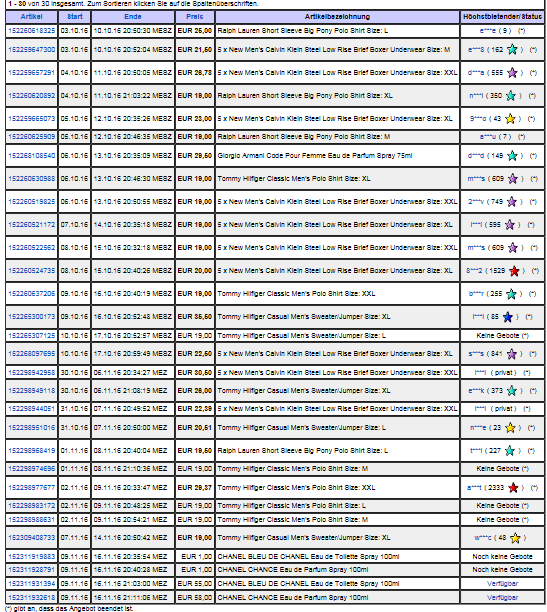Click teal star next to n***l (350)
The height and width of the screenshot is (612, 547).
click(x=511, y=95)
